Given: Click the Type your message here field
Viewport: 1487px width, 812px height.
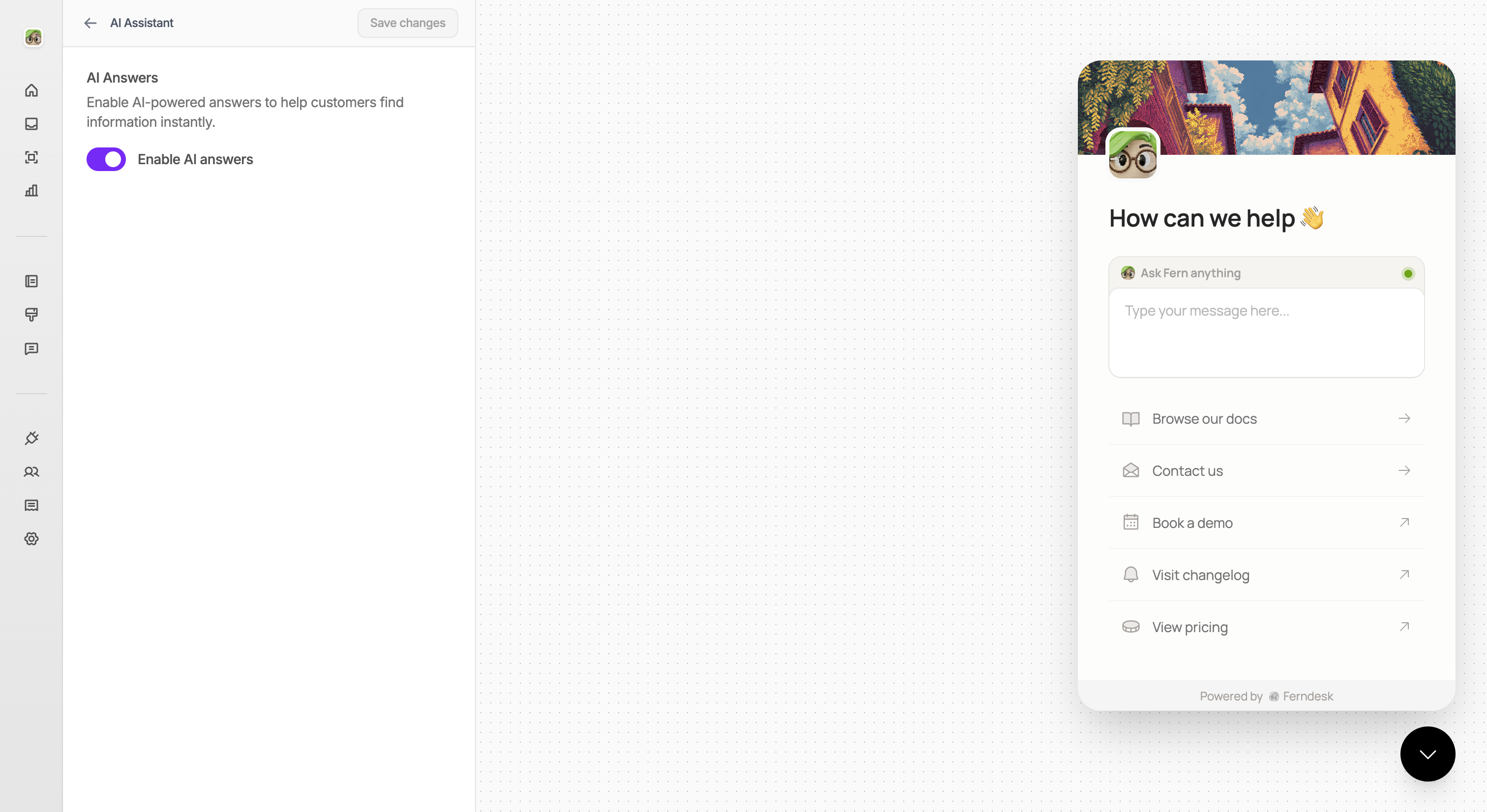Looking at the screenshot, I should (x=1267, y=333).
